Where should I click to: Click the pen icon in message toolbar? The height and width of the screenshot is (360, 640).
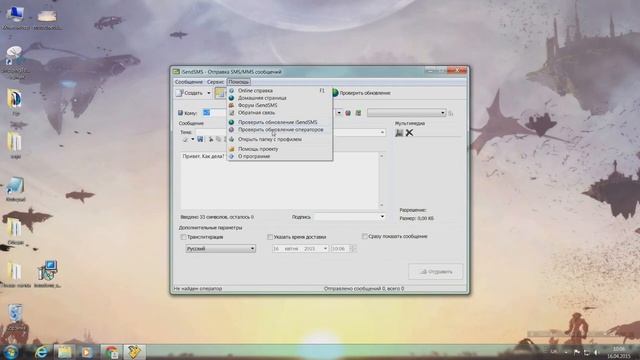pos(185,140)
